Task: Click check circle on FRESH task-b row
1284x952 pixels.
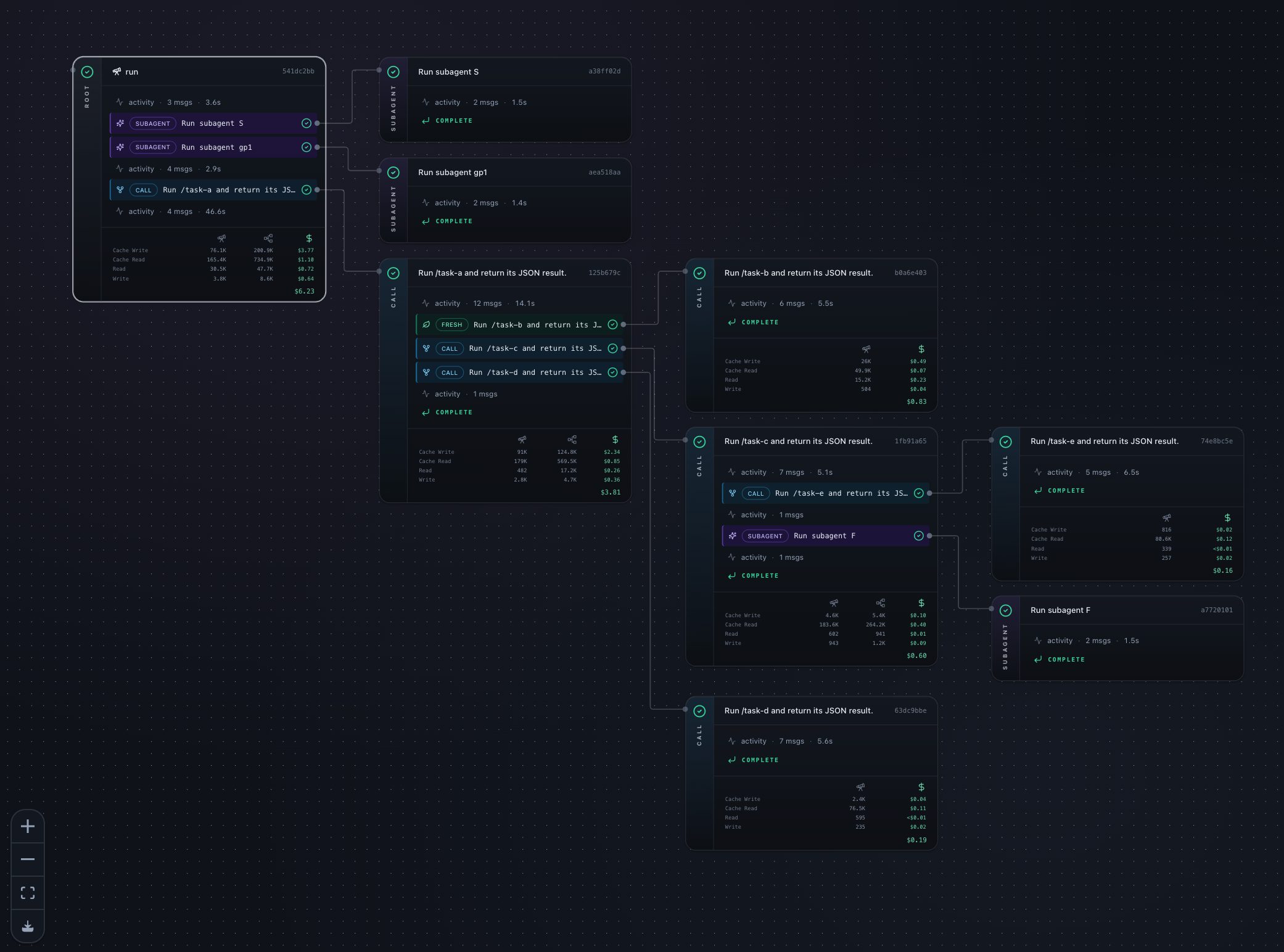Action: (612, 324)
